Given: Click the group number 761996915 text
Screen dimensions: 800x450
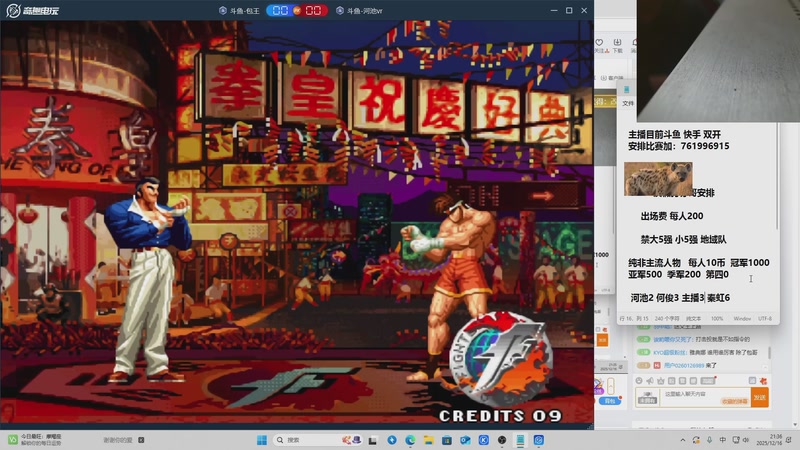Looking at the screenshot, I should pos(705,146).
